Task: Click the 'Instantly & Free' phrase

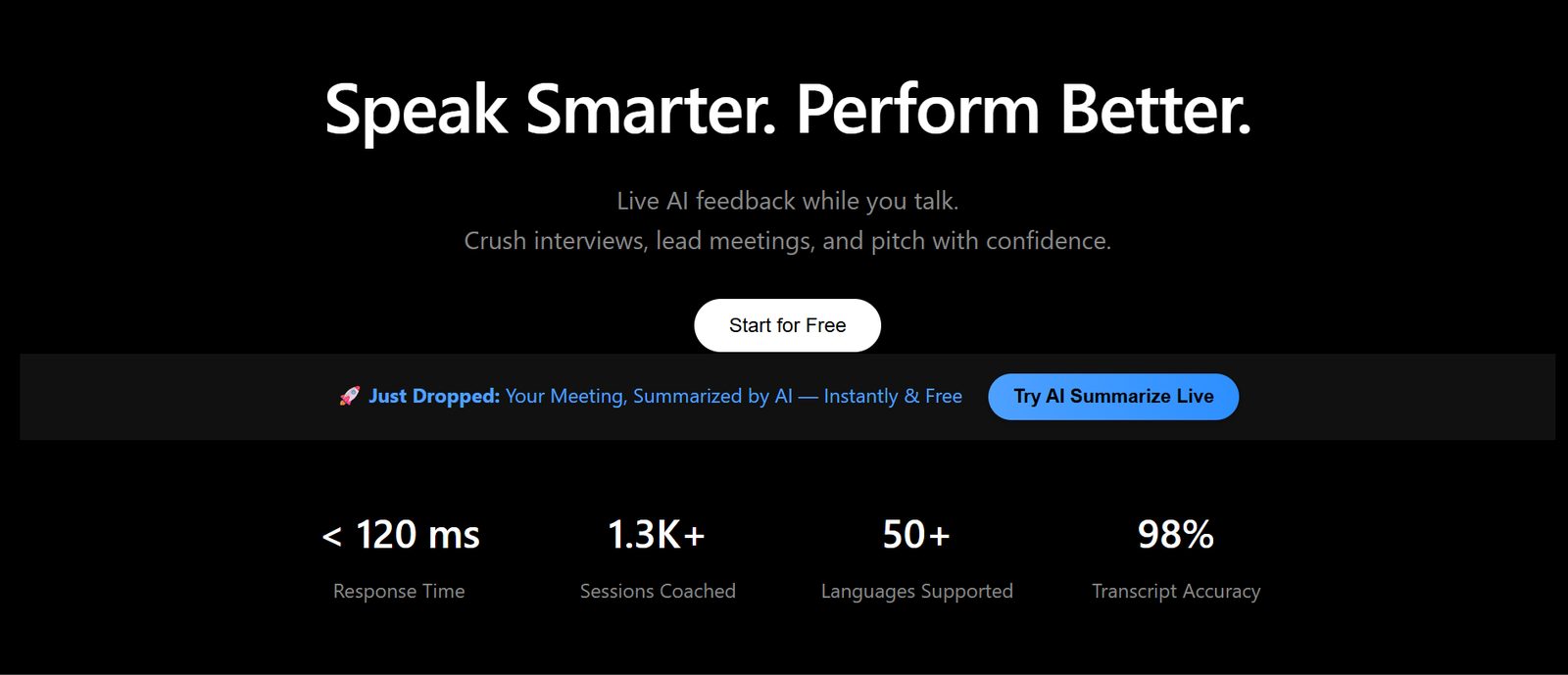Action: (x=893, y=396)
